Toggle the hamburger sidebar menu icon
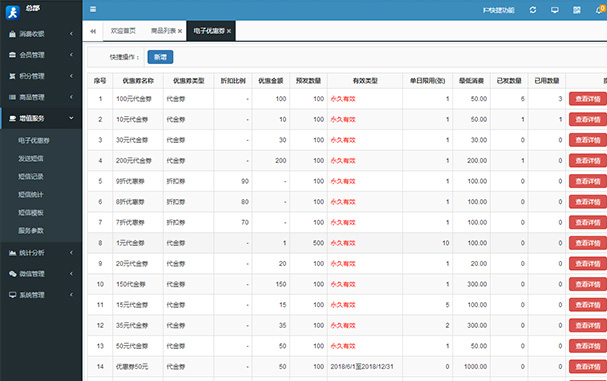Viewport: 607px width, 381px height. point(93,9)
